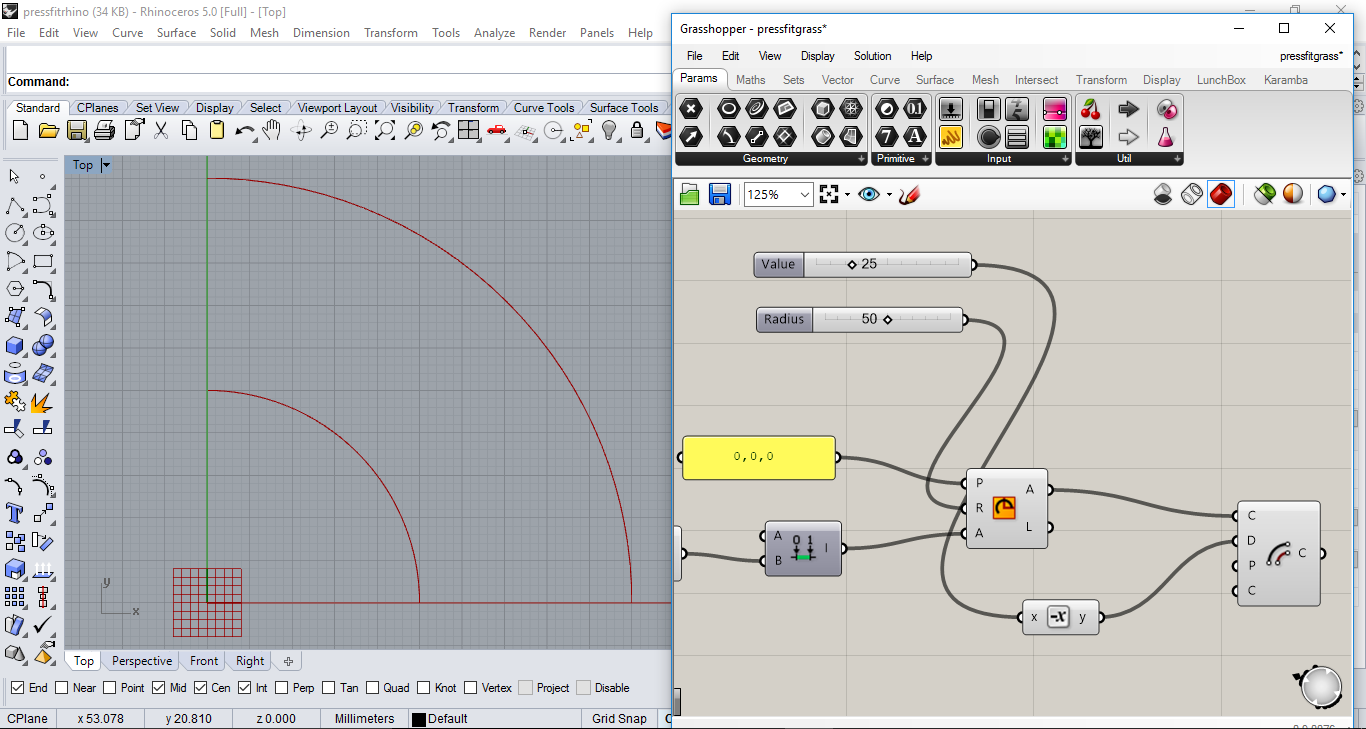Click the Integer '7' primitive parameter icon
This screenshot has height=729, width=1366.
click(887, 136)
